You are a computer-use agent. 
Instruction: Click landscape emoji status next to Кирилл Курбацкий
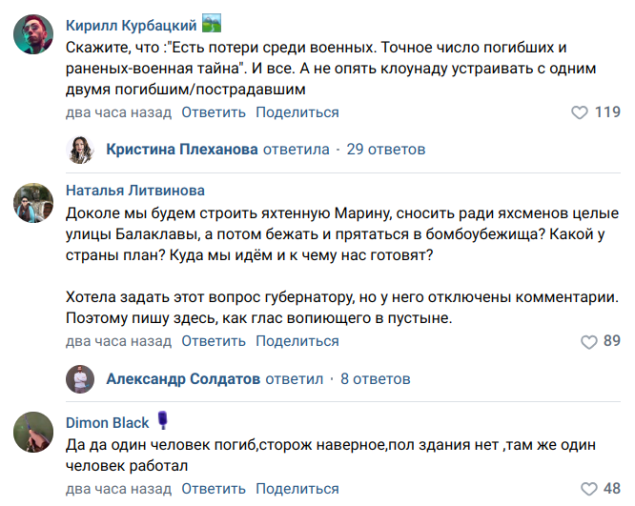coord(212,23)
